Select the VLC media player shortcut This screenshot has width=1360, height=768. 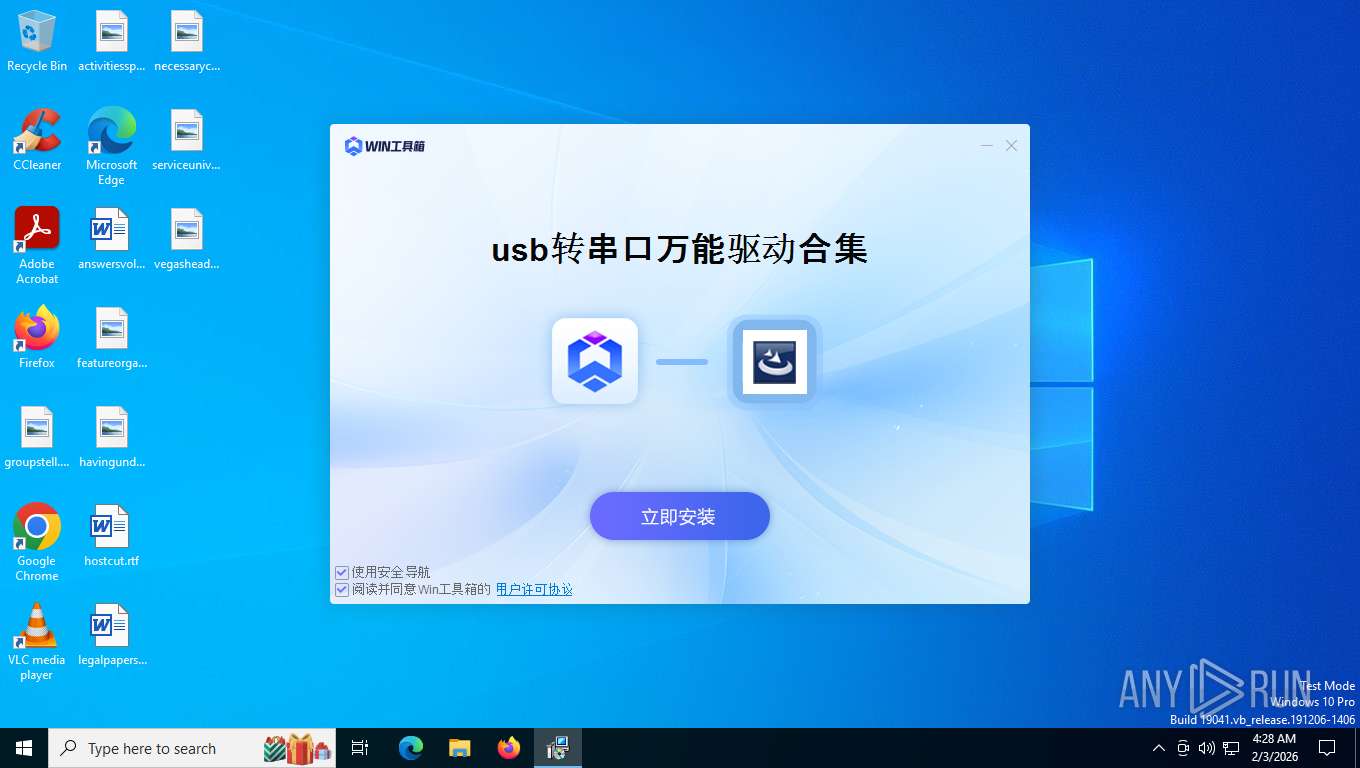37,642
